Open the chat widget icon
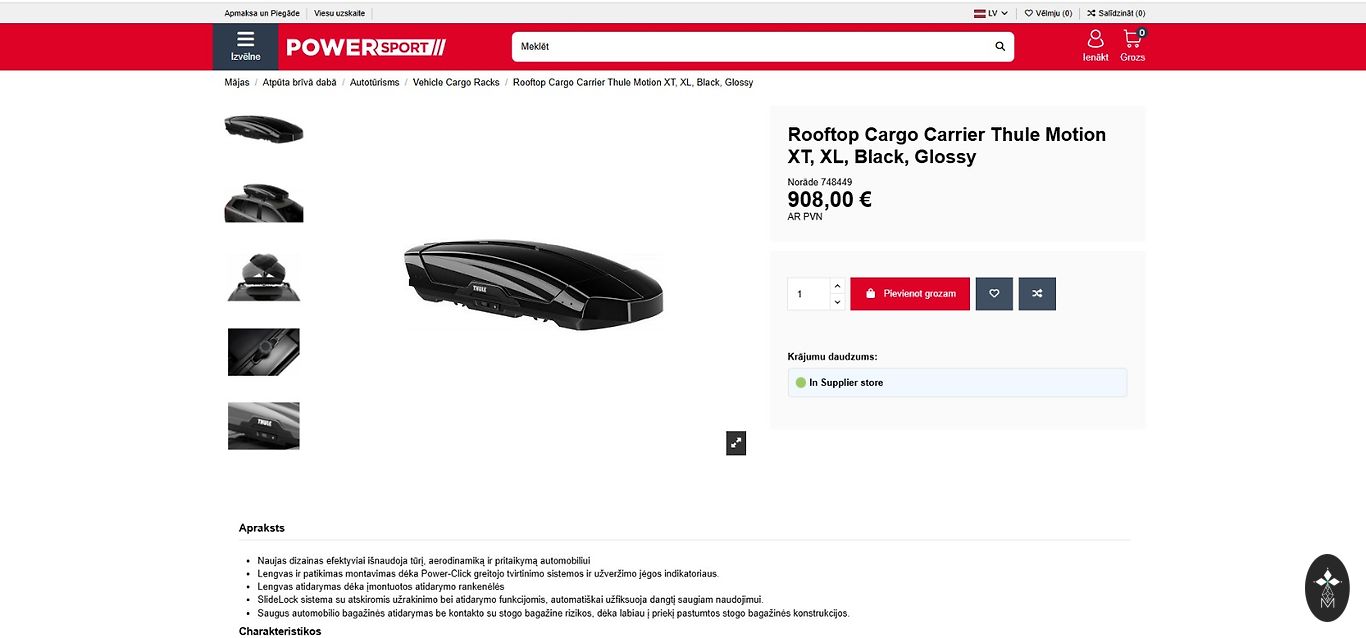This screenshot has height=638, width=1366. [x=1327, y=588]
